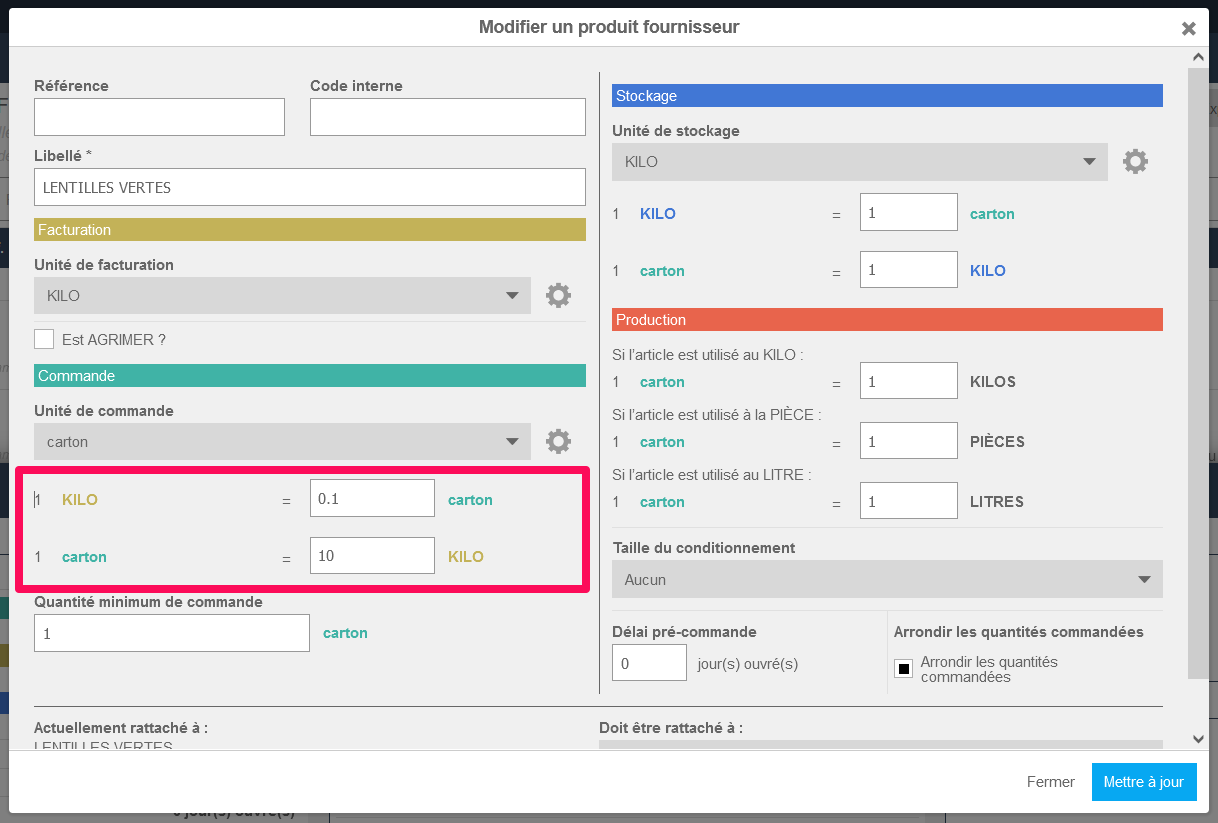Expand the Unité de stockage dropdown
The height and width of the screenshot is (823, 1218).
(x=859, y=162)
